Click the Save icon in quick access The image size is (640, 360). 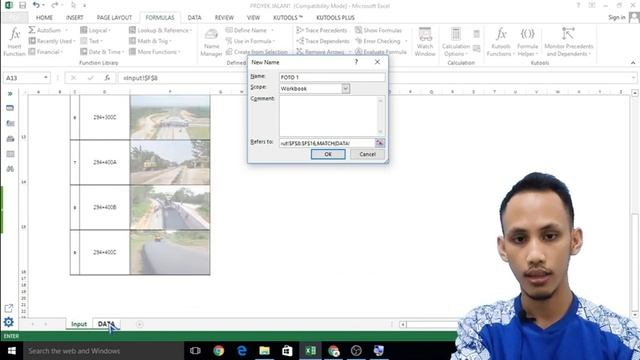[x=22, y=5]
